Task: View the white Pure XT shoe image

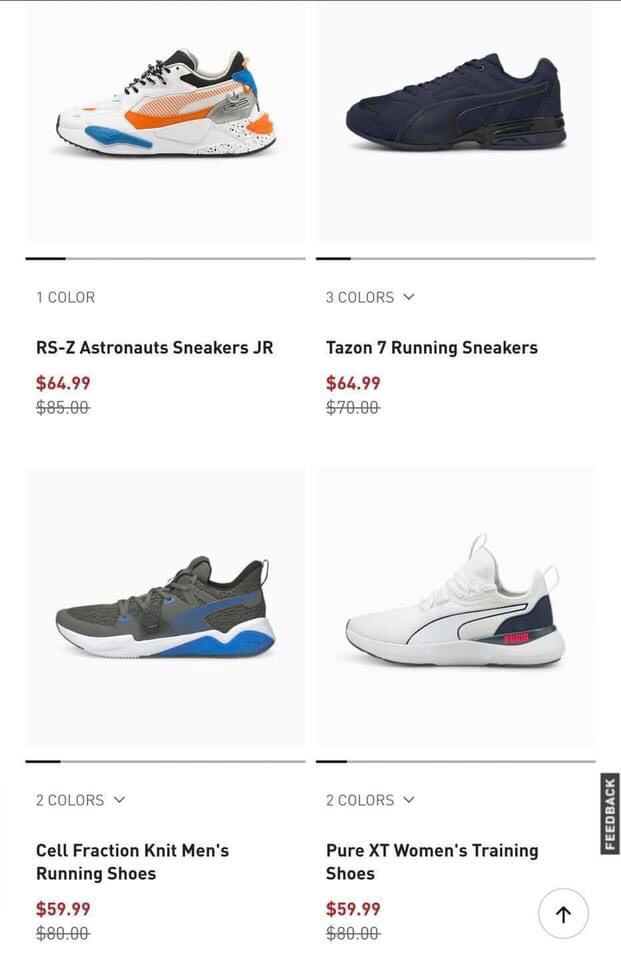Action: pyautogui.click(x=455, y=607)
